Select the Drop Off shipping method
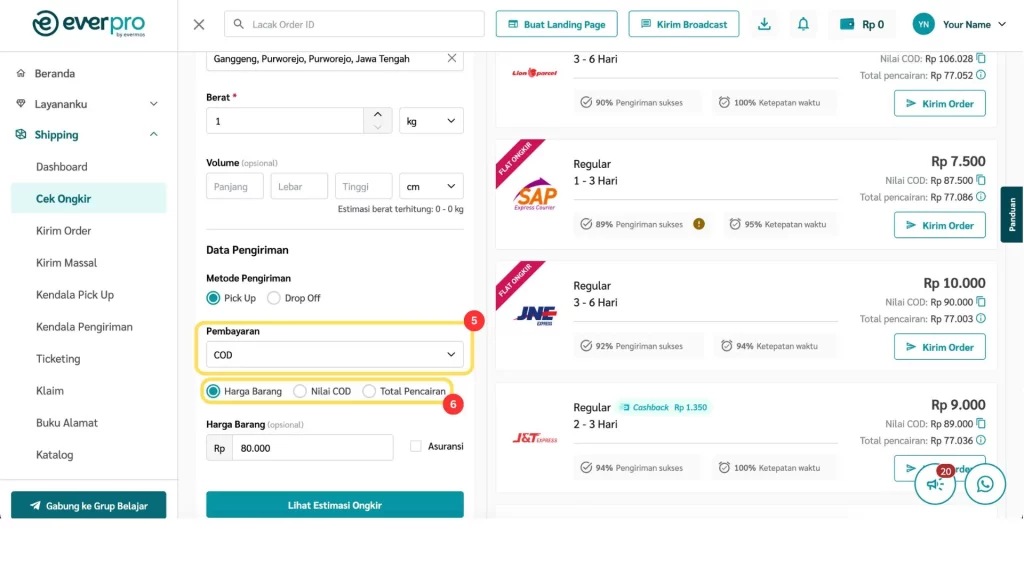Viewport: 1024px width, 576px height. (274, 298)
